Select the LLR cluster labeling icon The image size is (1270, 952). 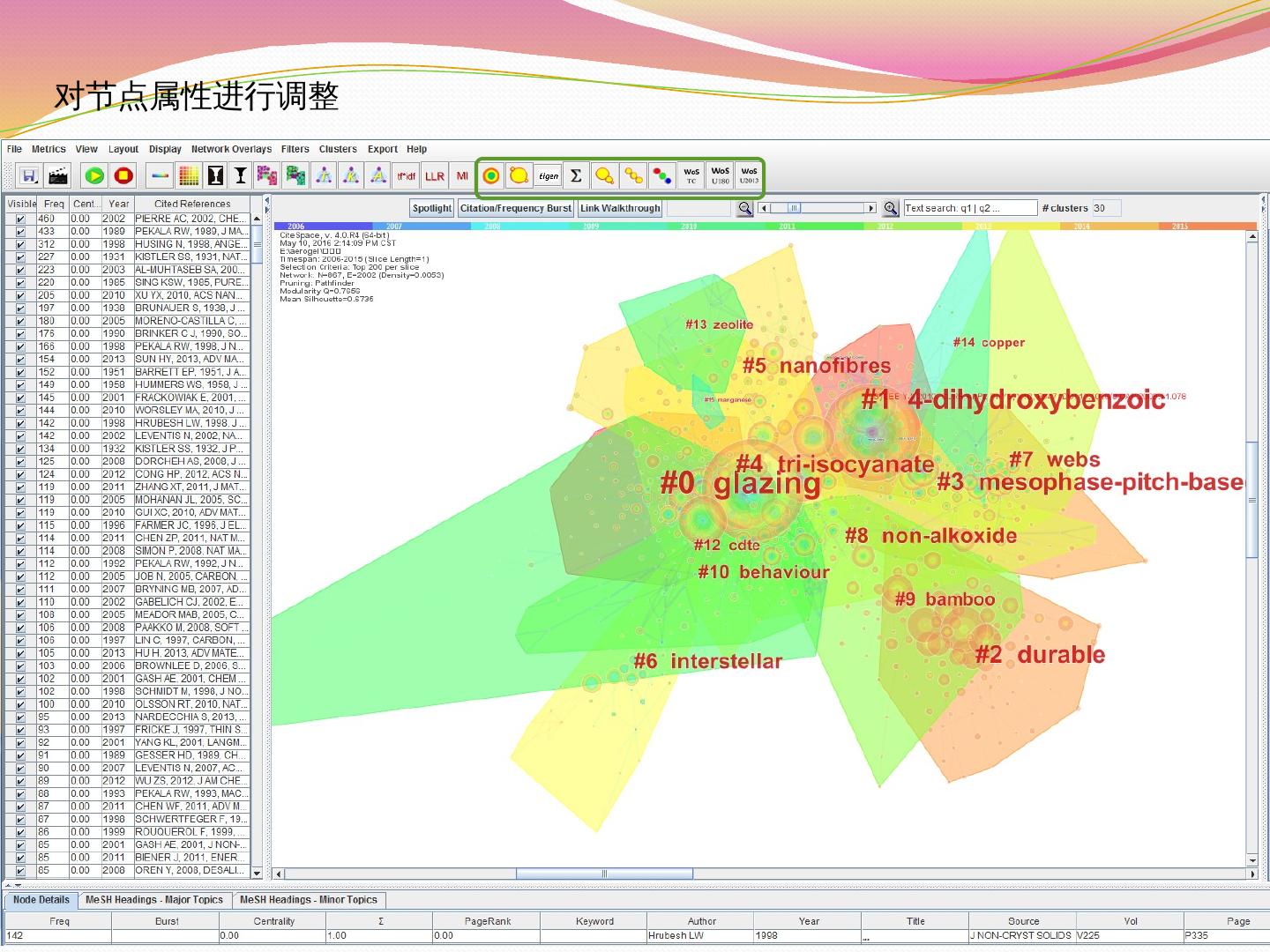(x=435, y=176)
